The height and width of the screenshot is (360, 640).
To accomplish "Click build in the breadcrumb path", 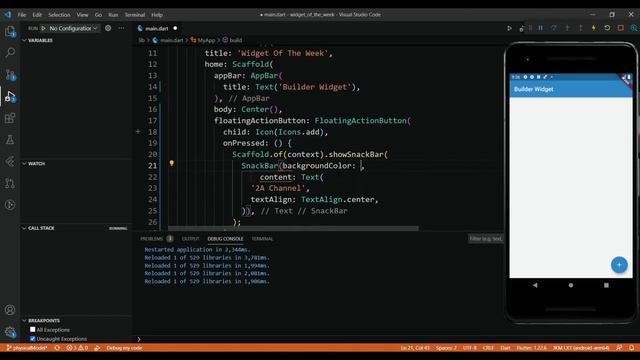I will [x=236, y=40].
